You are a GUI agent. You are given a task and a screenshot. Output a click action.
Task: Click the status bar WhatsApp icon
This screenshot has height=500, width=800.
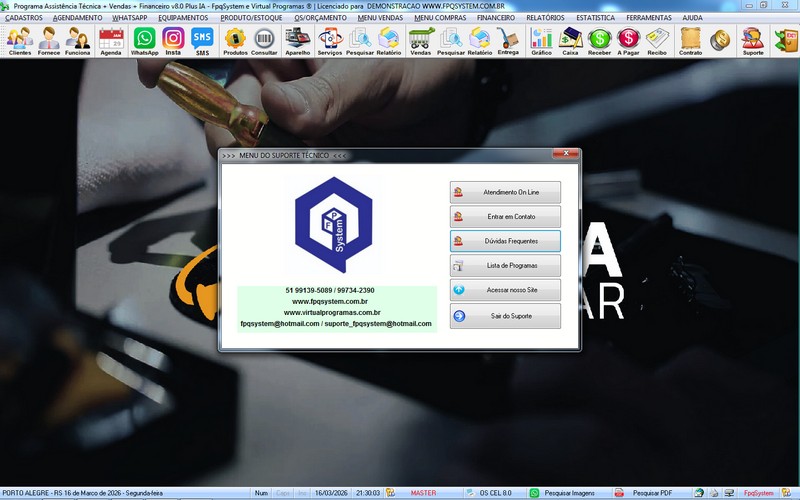pyautogui.click(x=534, y=493)
